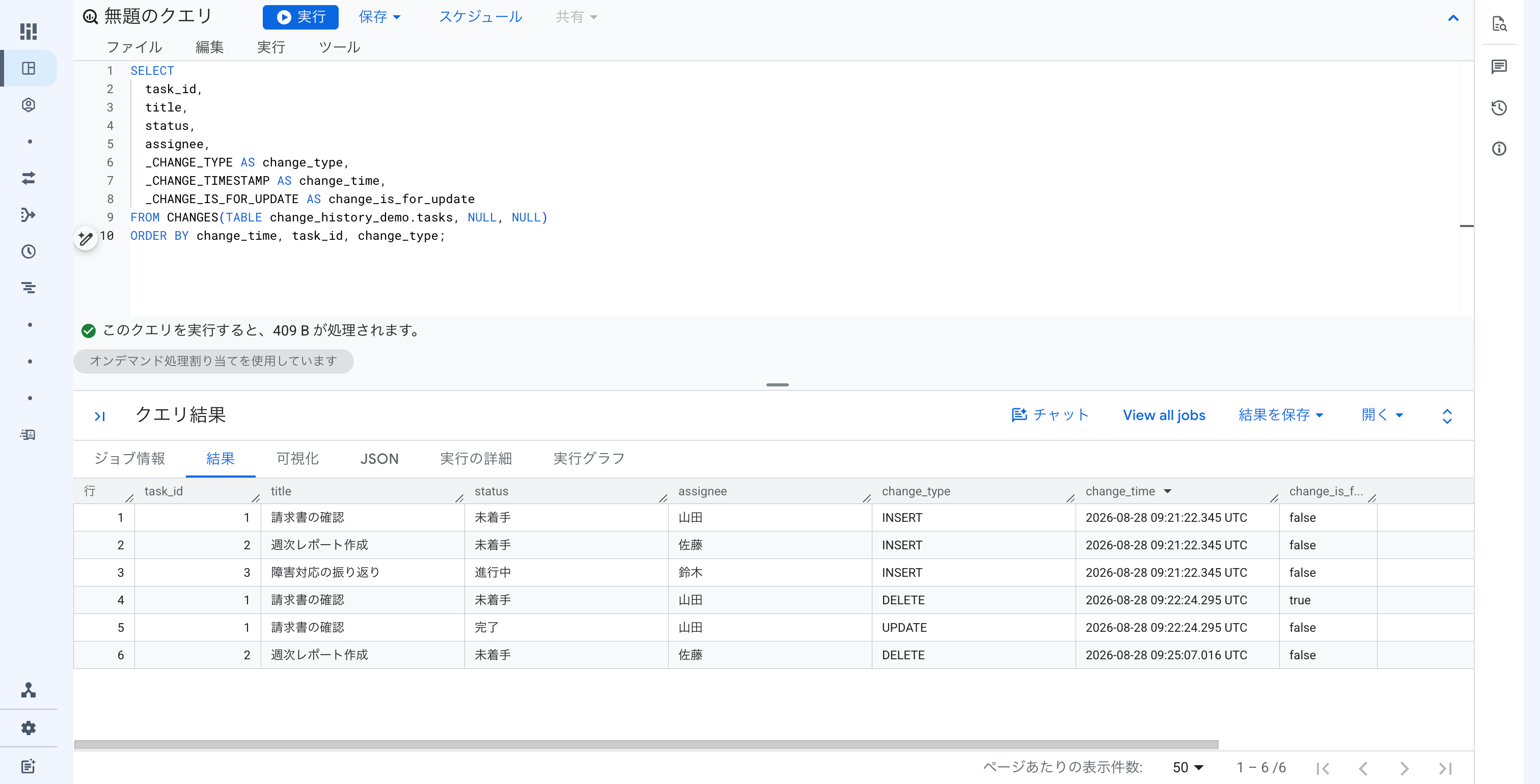Run the query with 実行 button
This screenshot has width=1540, height=784.
pyautogui.click(x=300, y=17)
